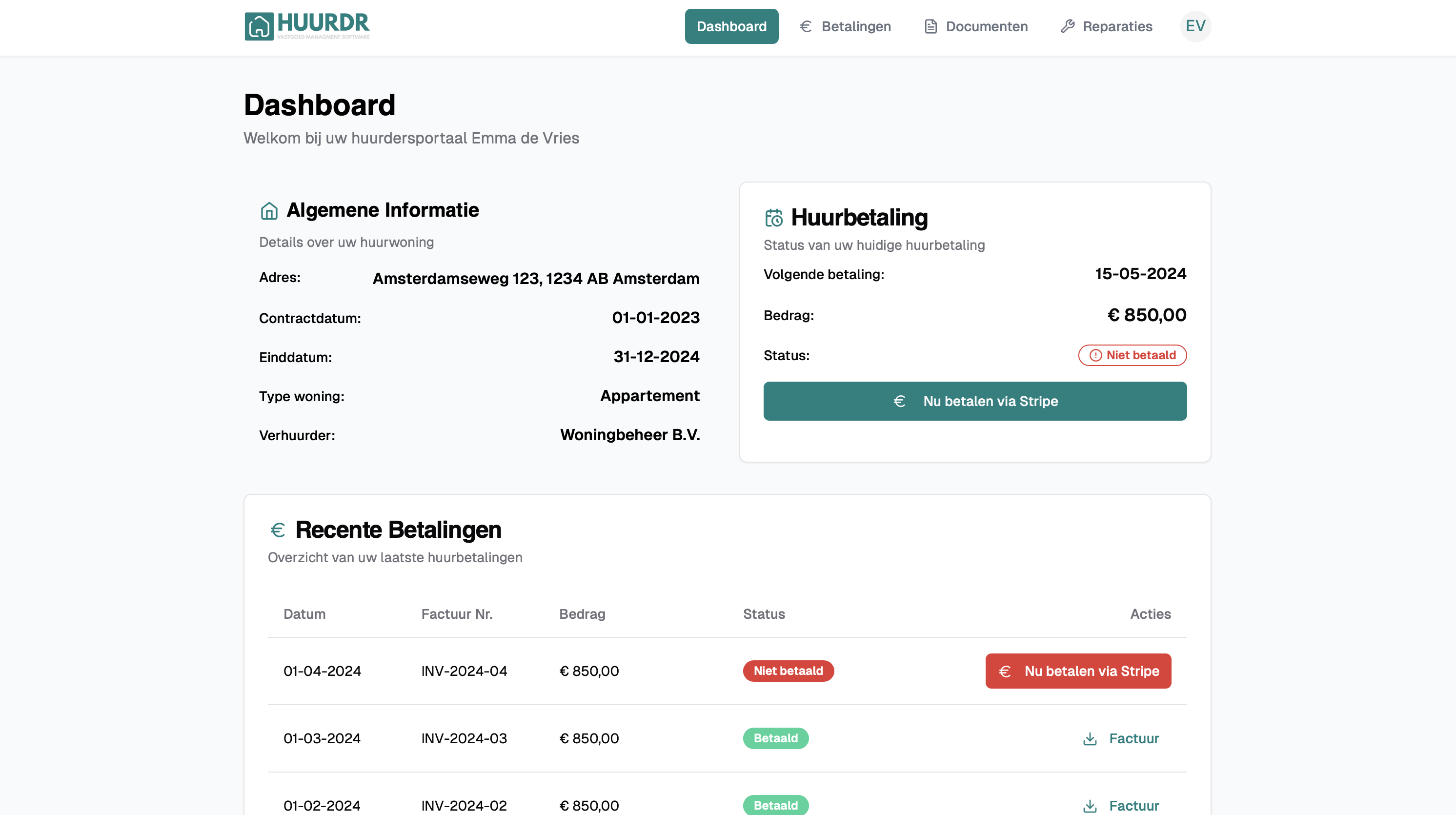This screenshot has height=815, width=1456.
Task: Download Factuur for INV-2024-03
Action: (1120, 738)
